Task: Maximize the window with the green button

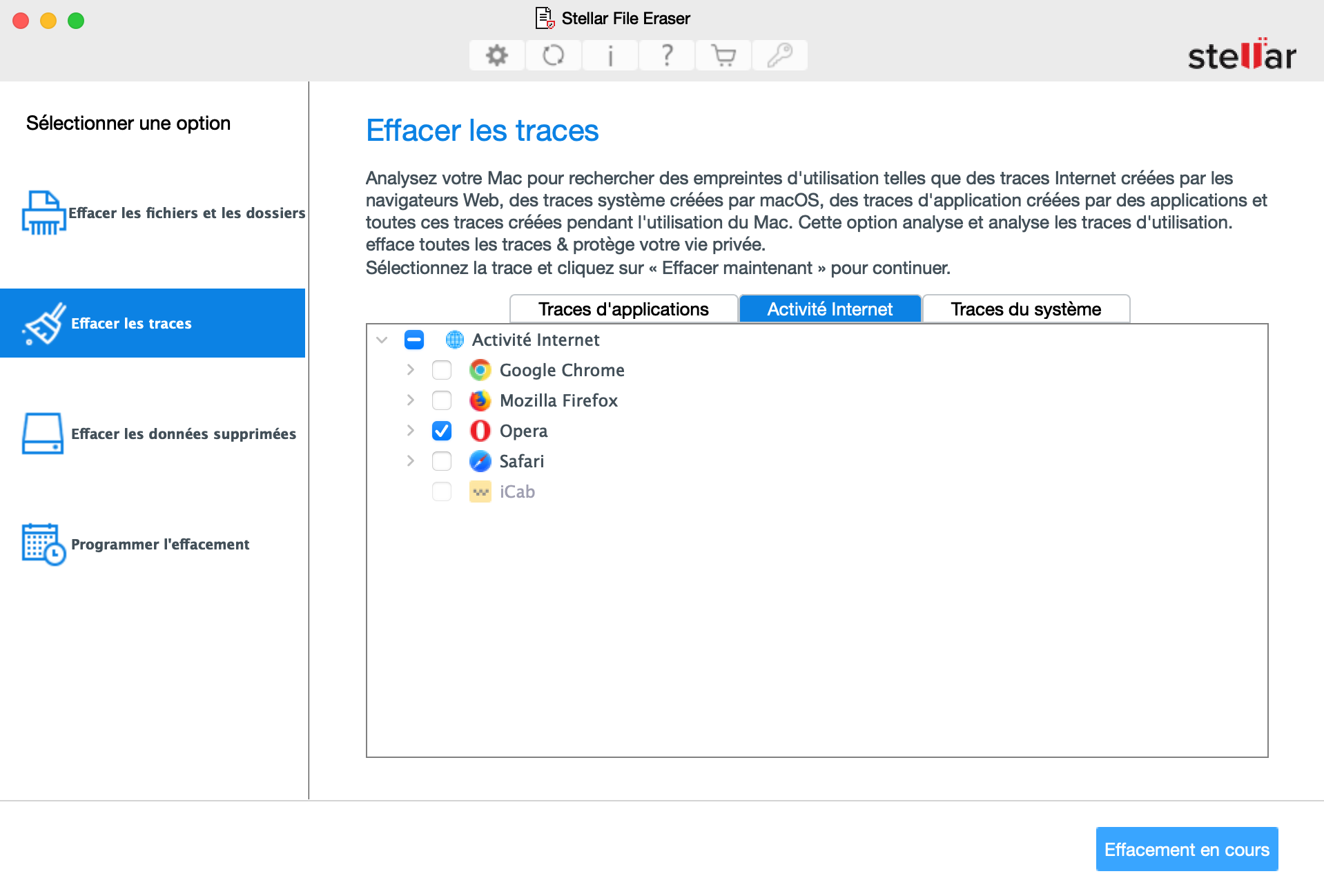Action: pyautogui.click(x=76, y=21)
